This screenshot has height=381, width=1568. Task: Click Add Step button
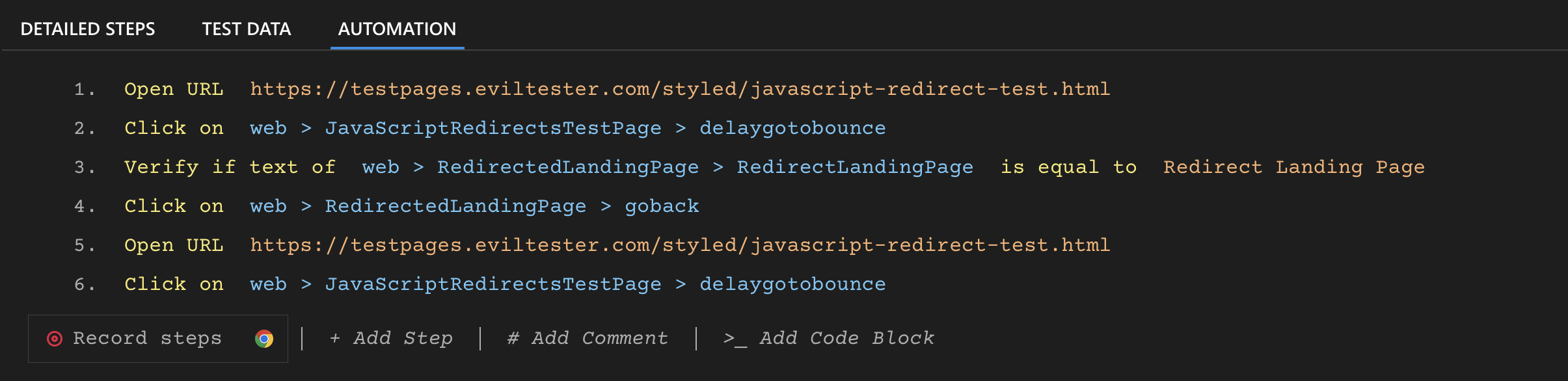(x=391, y=338)
